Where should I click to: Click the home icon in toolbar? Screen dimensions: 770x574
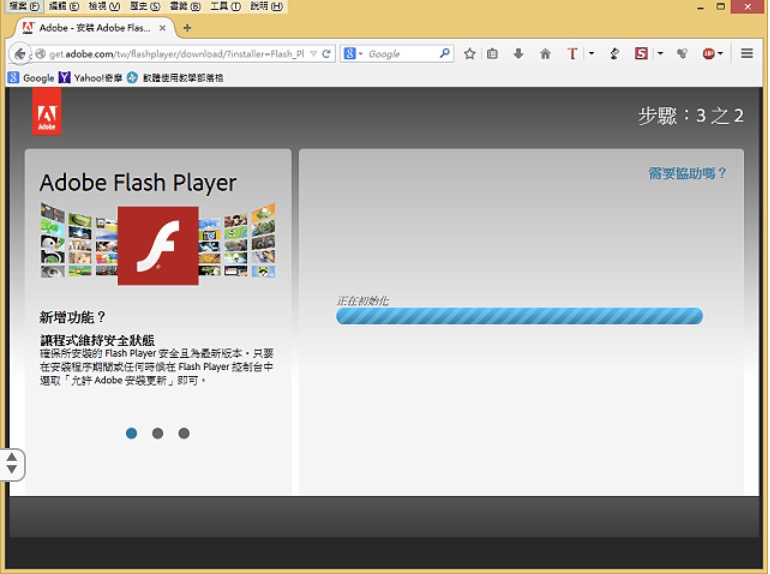click(545, 54)
